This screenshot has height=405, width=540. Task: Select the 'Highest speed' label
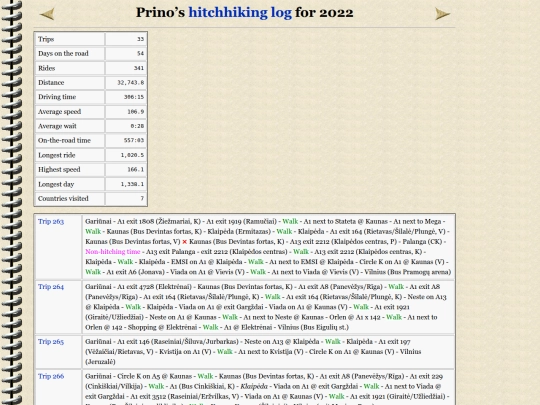pyautogui.click(x=59, y=170)
